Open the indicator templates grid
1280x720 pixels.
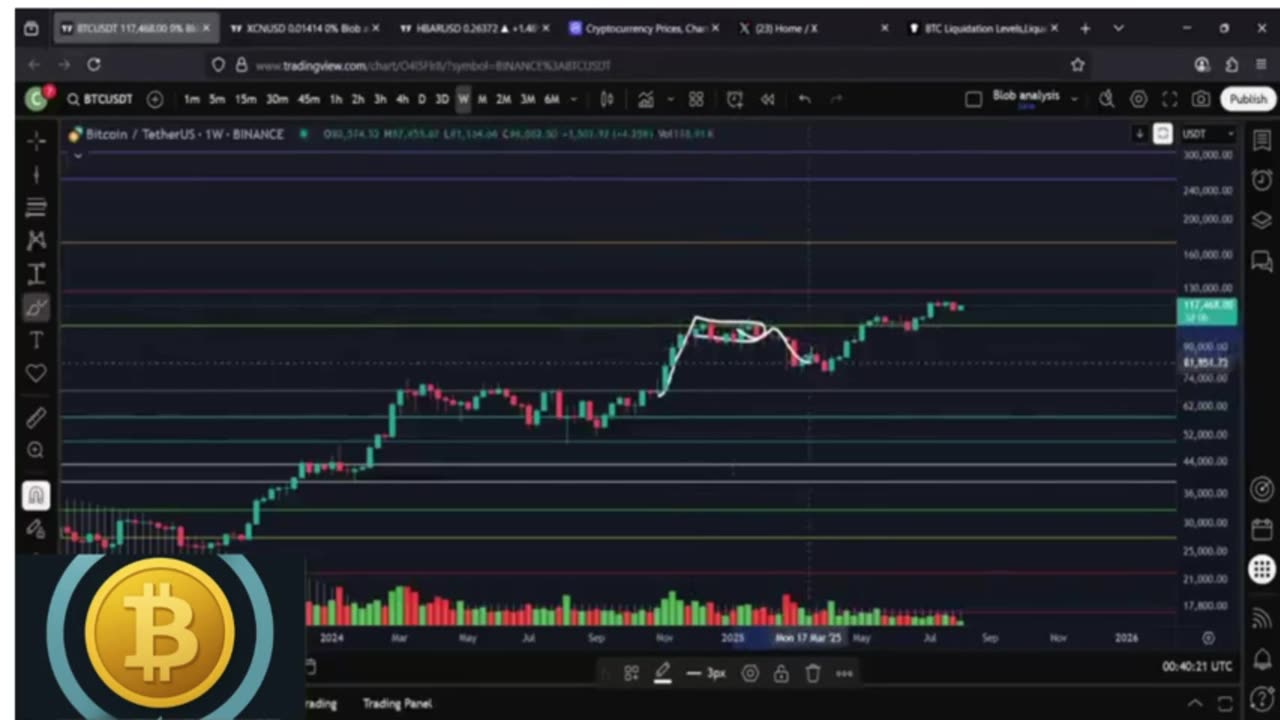[x=696, y=99]
